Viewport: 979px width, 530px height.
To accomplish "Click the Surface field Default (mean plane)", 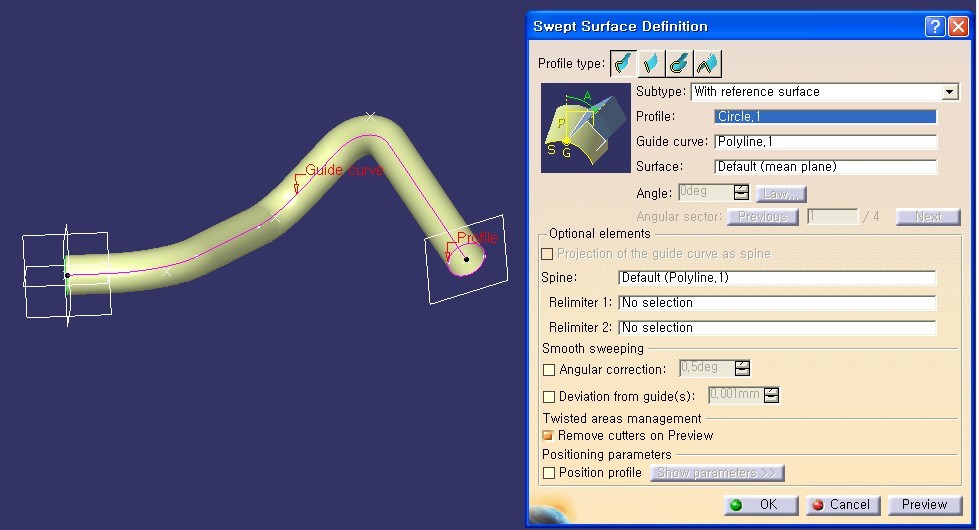I will tap(825, 167).
